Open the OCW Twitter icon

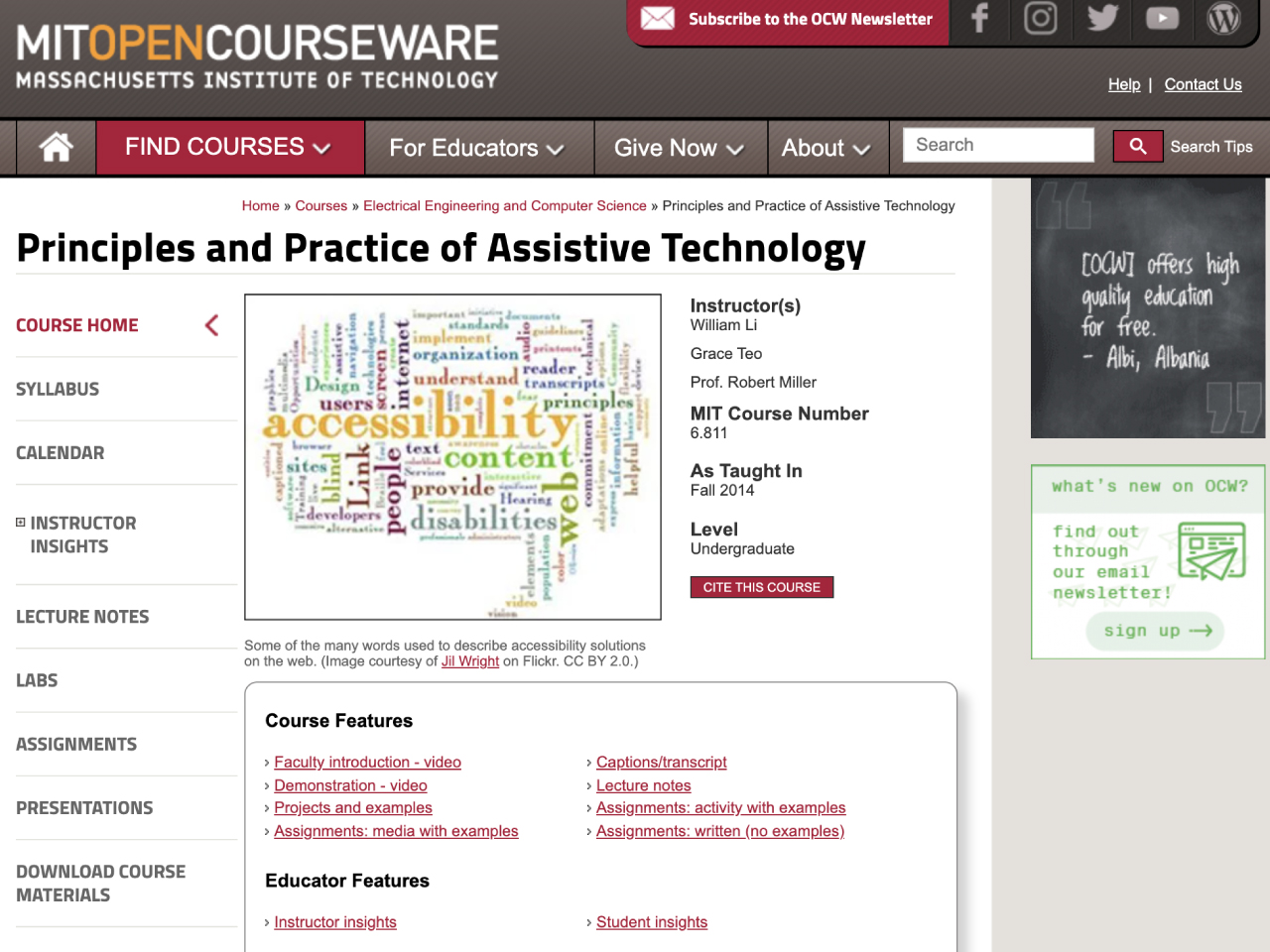(1102, 18)
